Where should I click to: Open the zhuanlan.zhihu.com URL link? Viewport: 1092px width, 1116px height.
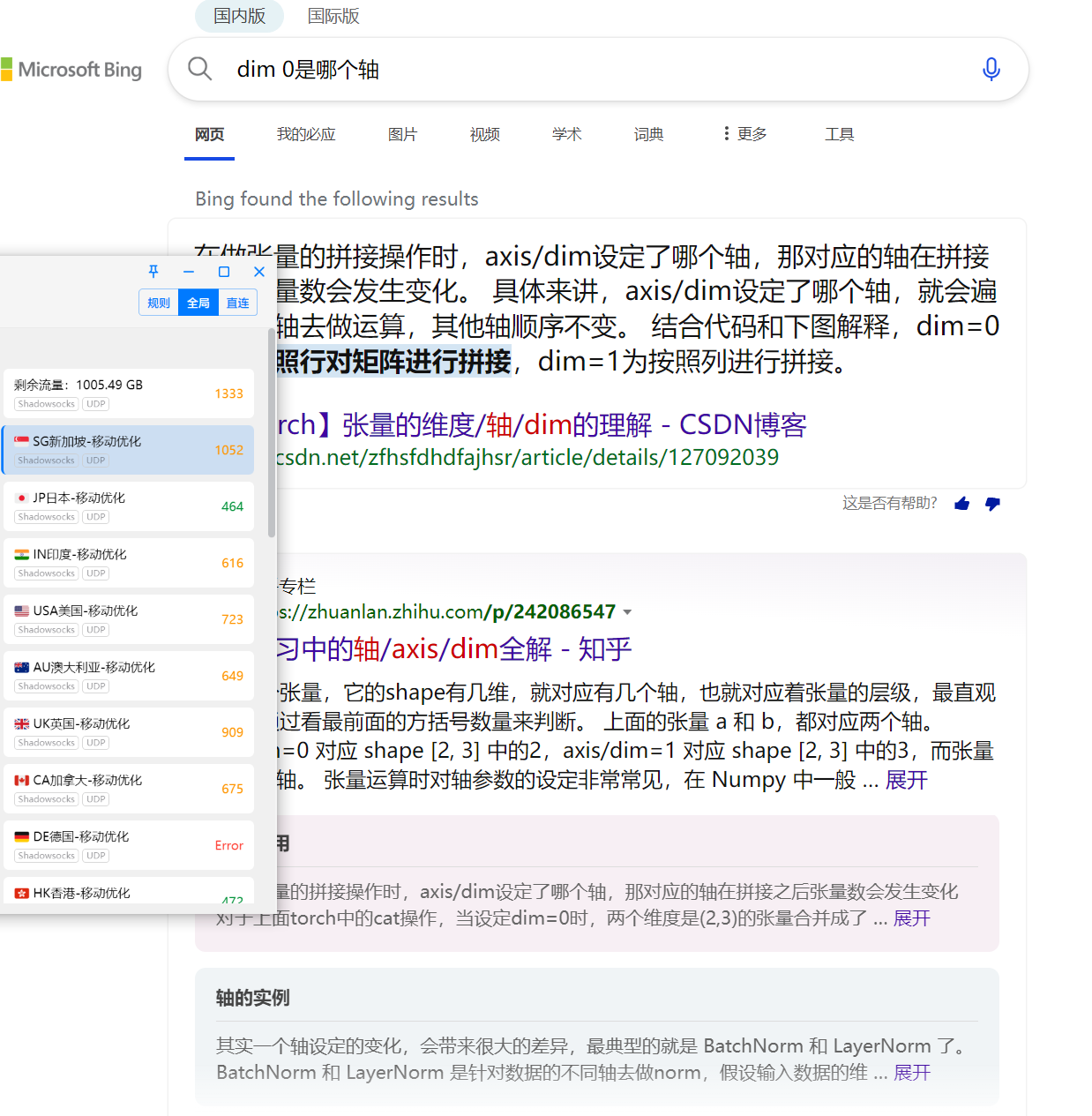(446, 611)
